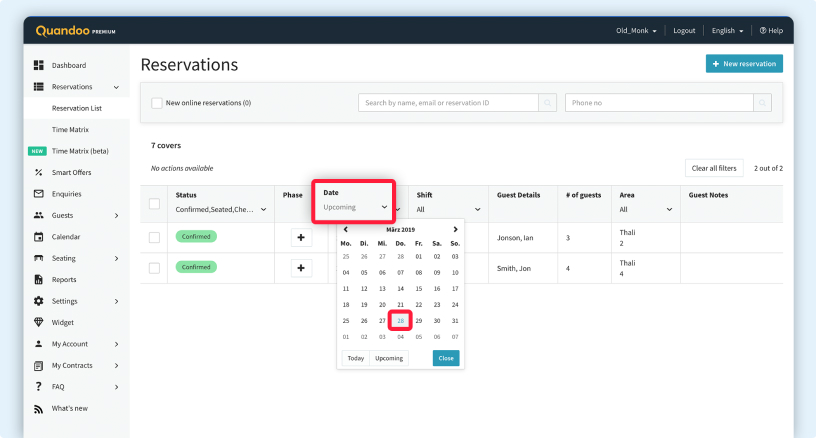This screenshot has width=816, height=438.
Task: Go to next month in calendar
Action: (x=455, y=230)
